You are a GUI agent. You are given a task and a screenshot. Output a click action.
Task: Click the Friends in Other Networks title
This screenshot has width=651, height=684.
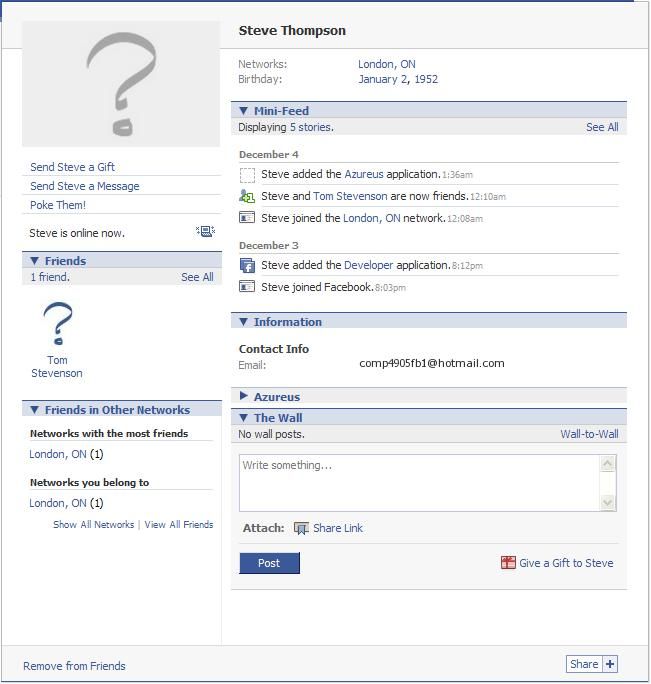117,410
